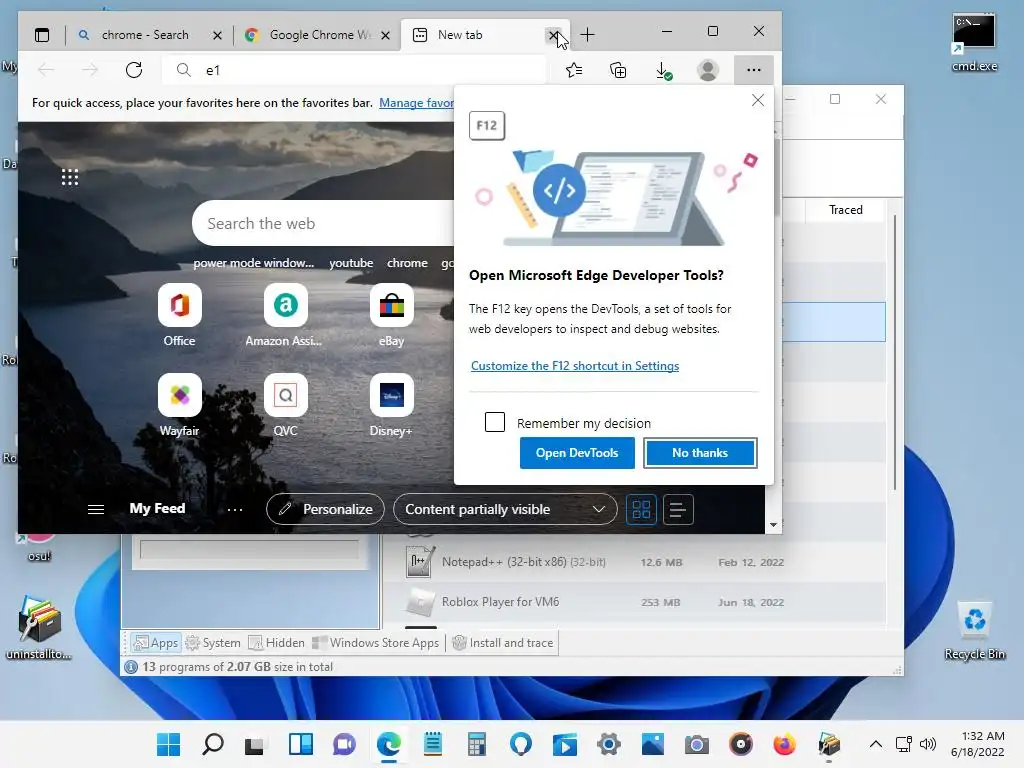Open the Favorites star icon
1024x768 pixels.
574,70
